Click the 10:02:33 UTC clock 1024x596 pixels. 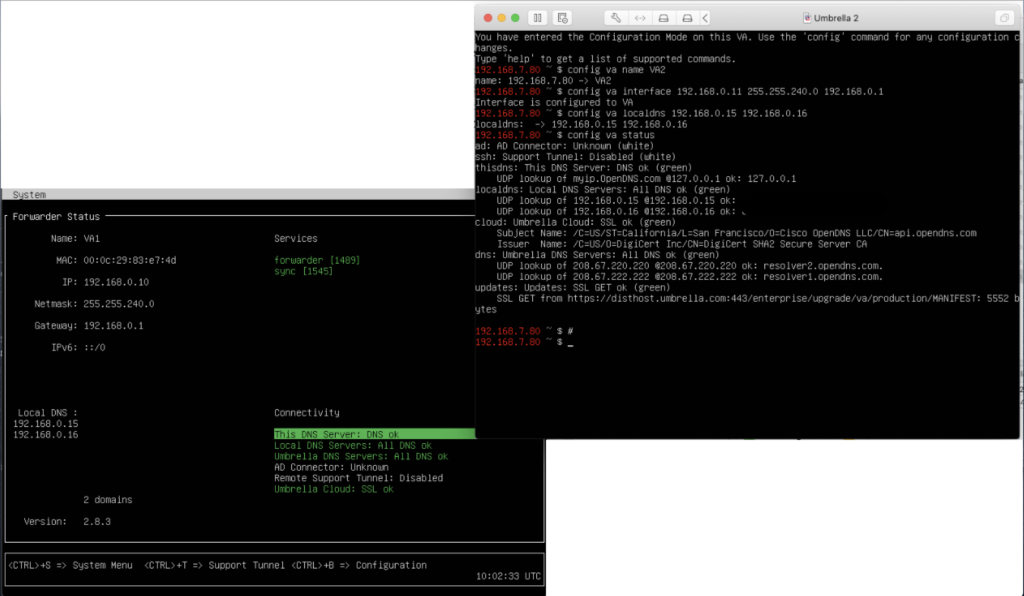click(508, 576)
